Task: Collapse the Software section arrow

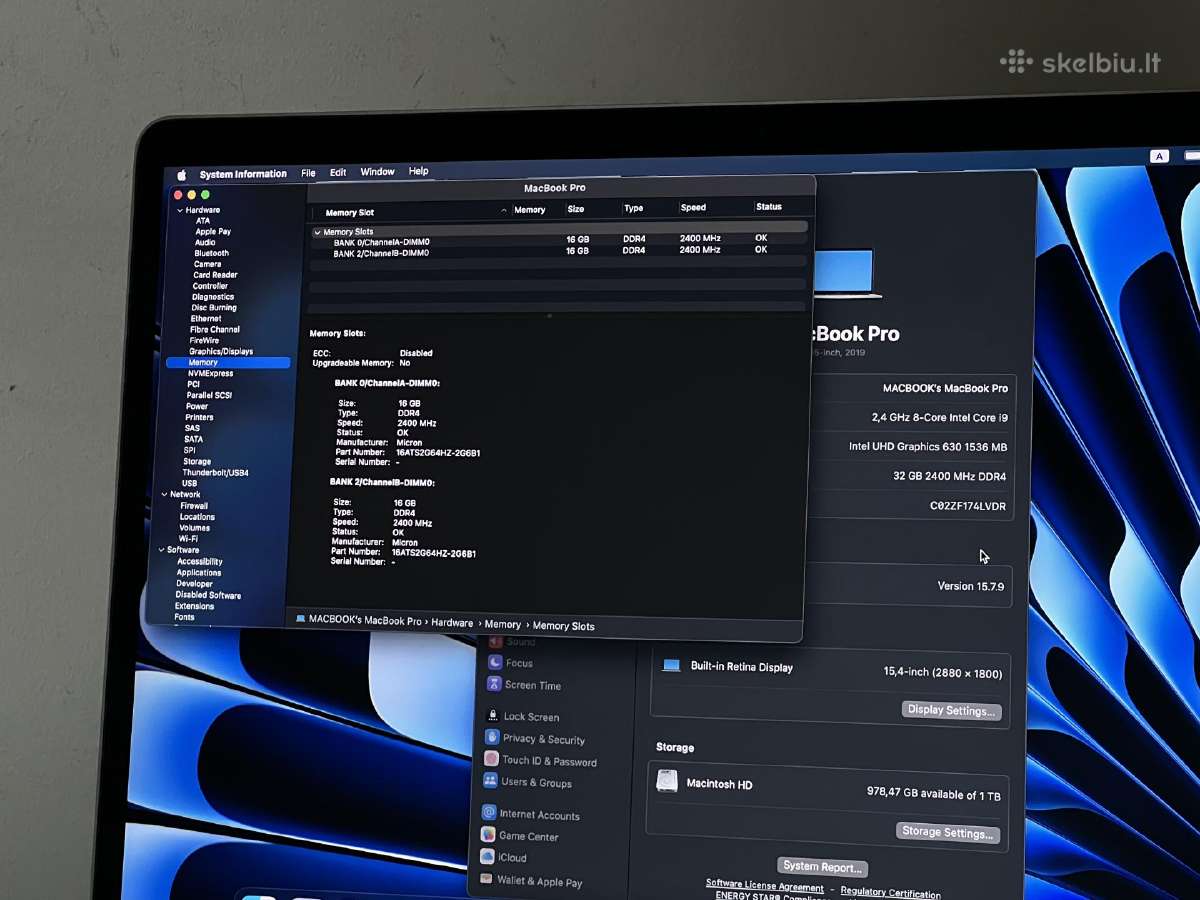Action: coord(161,550)
